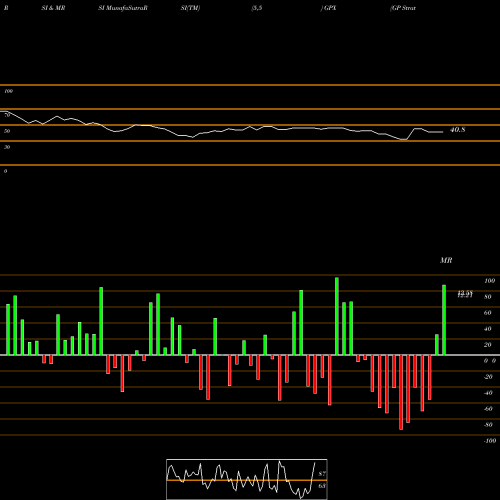Click the '0 0' label on the MR axis
Viewport: 500px width, 500px height.
coord(490,361)
